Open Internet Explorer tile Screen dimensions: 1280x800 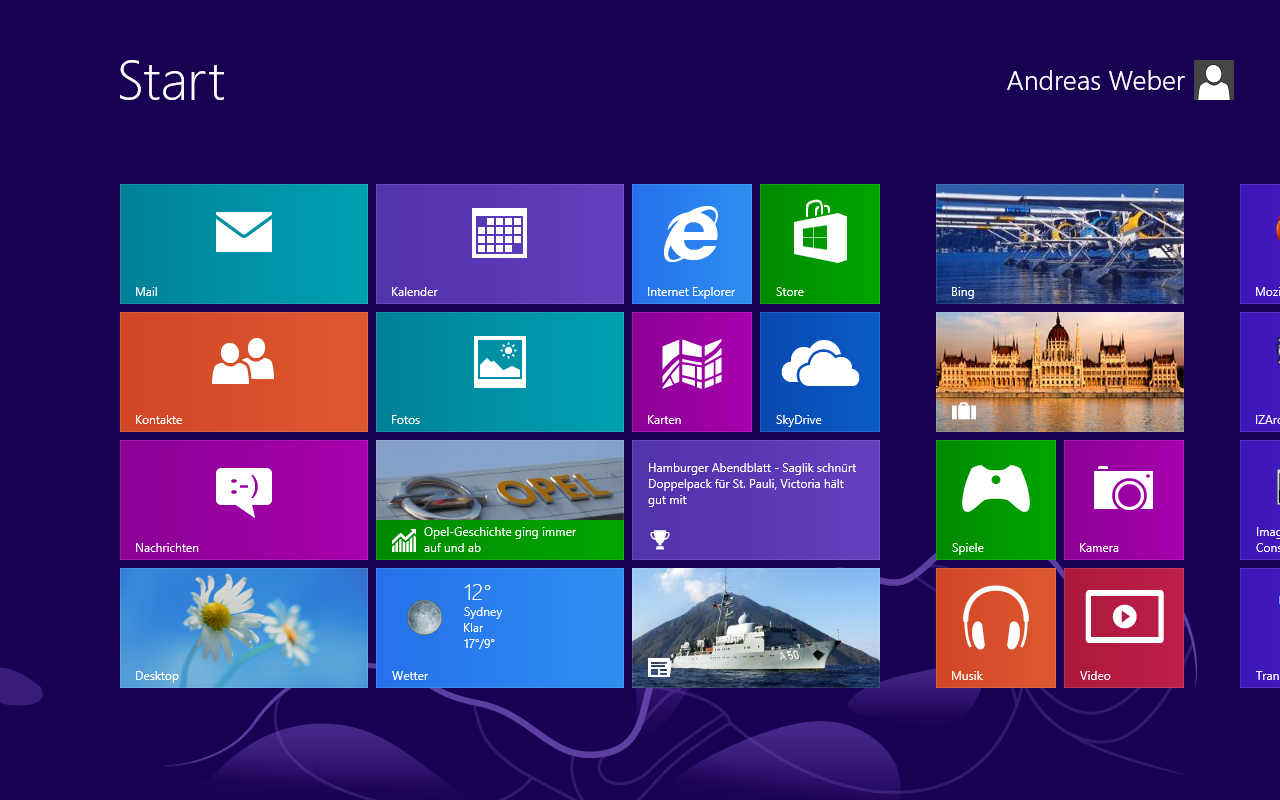pyautogui.click(x=692, y=243)
